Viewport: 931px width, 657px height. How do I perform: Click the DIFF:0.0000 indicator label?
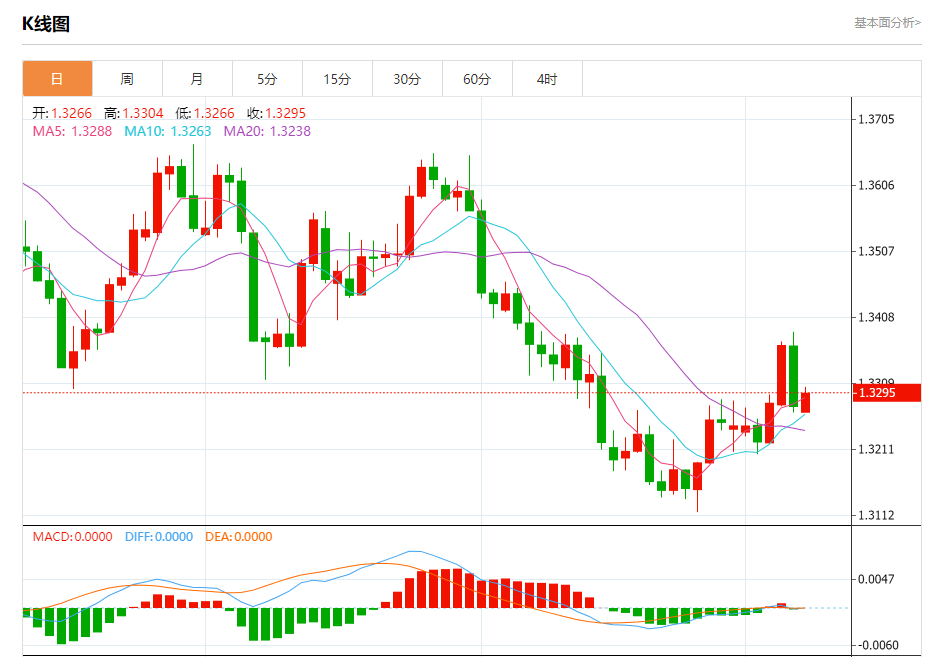[159, 537]
